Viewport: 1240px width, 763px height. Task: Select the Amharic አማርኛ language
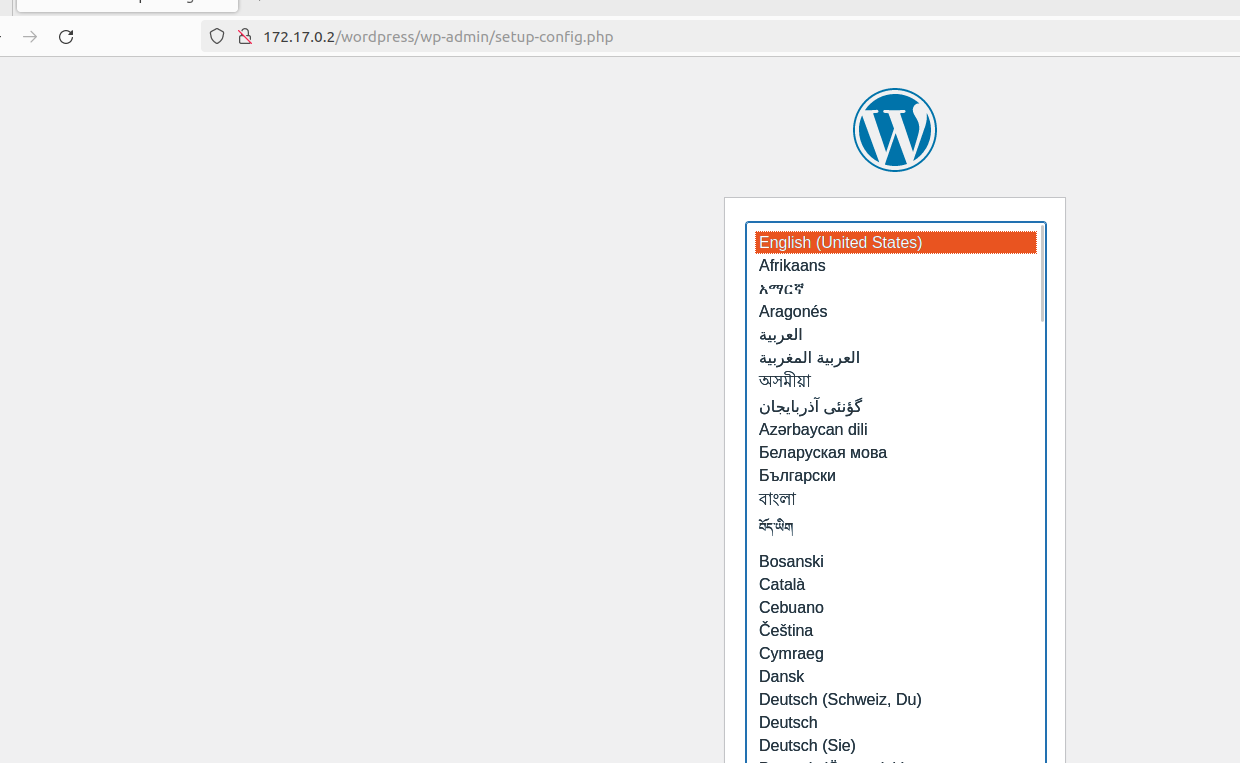895,289
